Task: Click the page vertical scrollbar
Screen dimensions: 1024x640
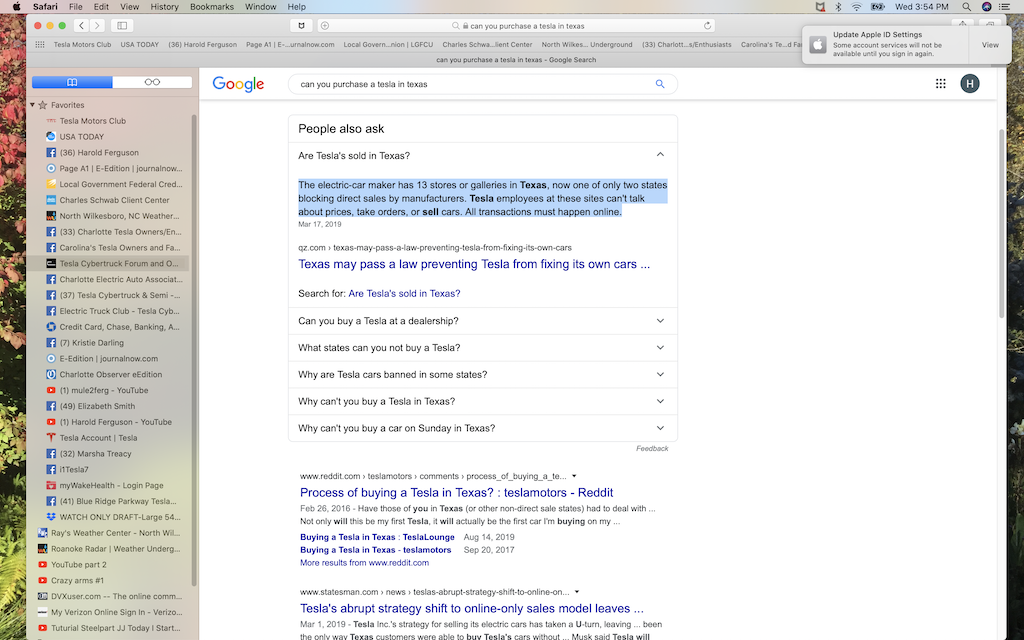Action: tap(1001, 224)
